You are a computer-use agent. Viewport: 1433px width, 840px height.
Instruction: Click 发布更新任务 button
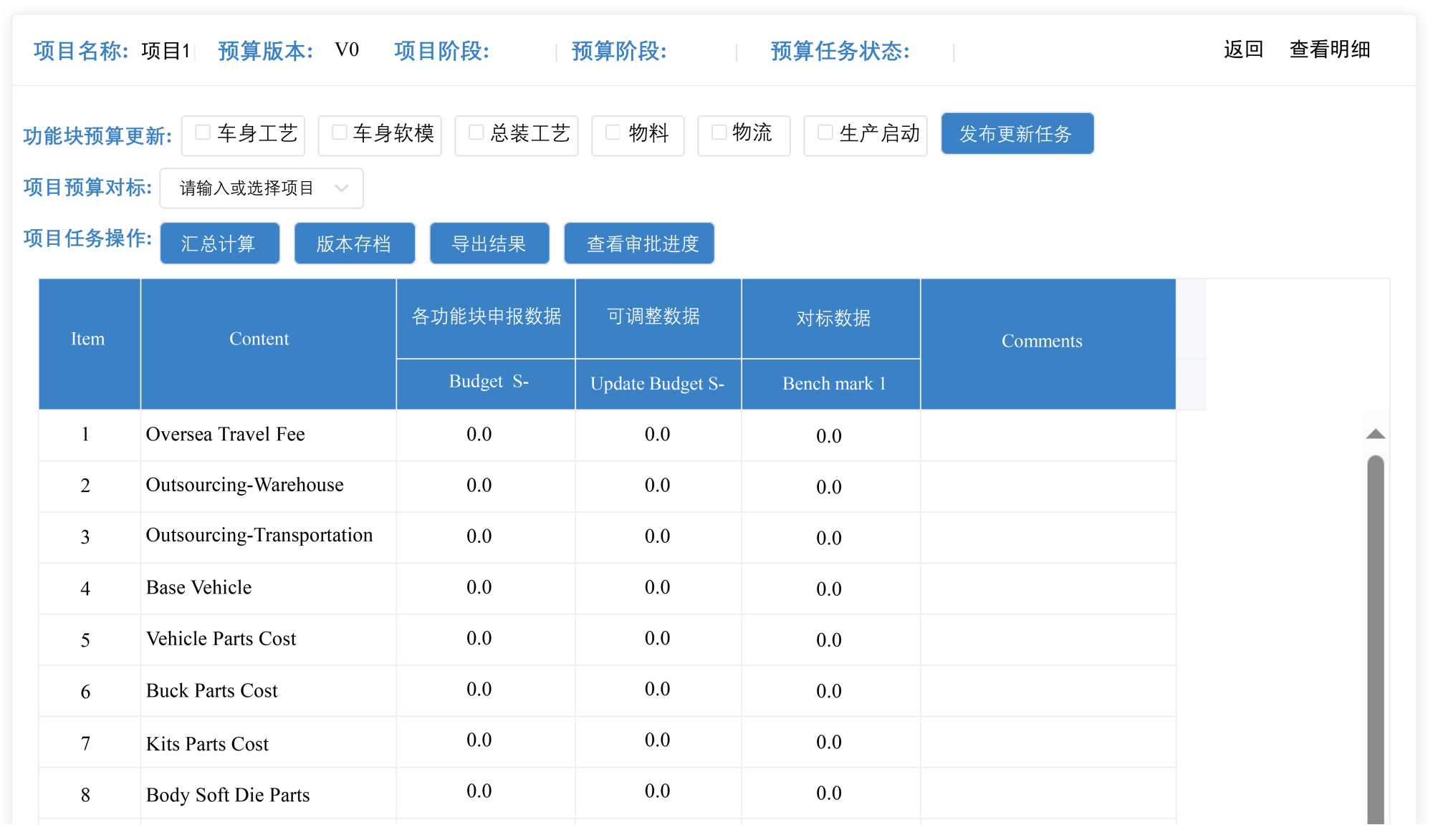click(x=1016, y=134)
